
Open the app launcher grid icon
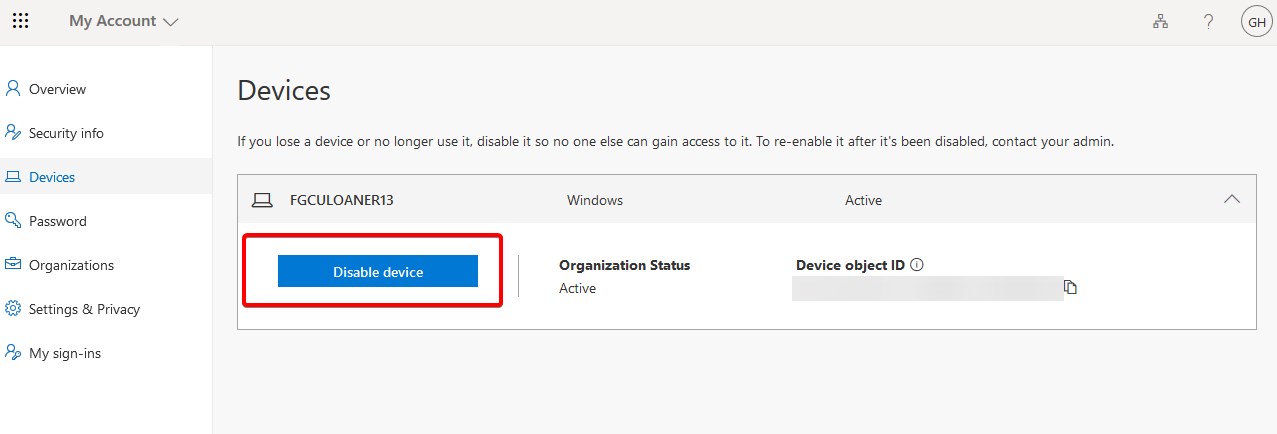click(x=20, y=21)
